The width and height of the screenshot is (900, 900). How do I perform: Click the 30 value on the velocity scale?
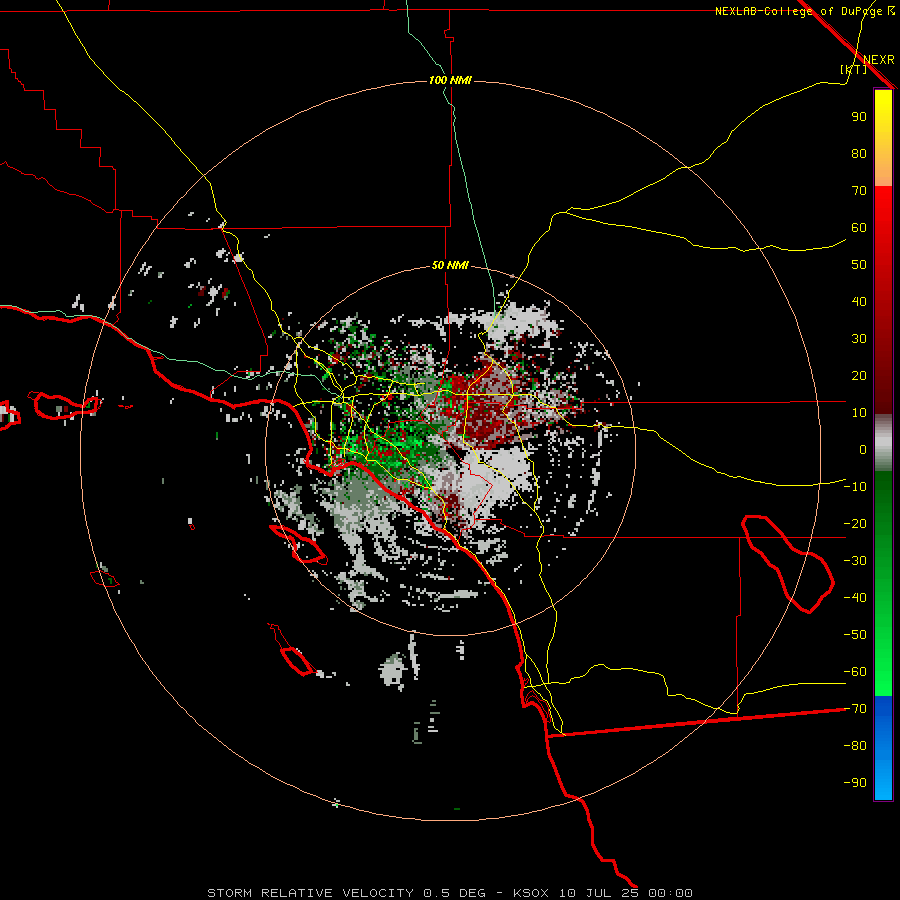click(859, 339)
